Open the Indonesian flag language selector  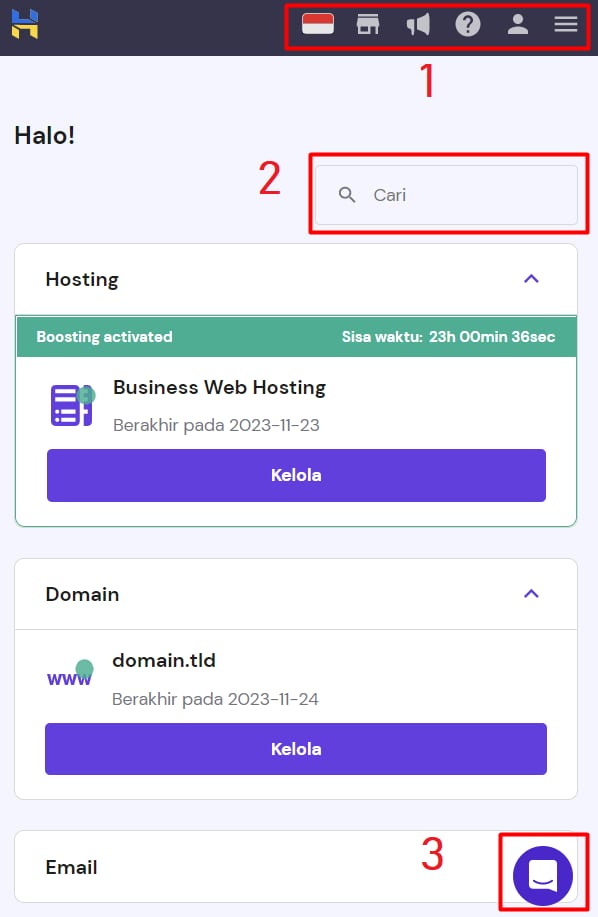click(x=317, y=25)
